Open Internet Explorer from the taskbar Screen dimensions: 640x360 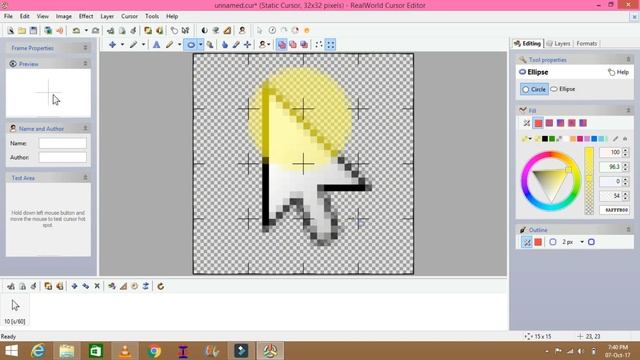coord(38,351)
